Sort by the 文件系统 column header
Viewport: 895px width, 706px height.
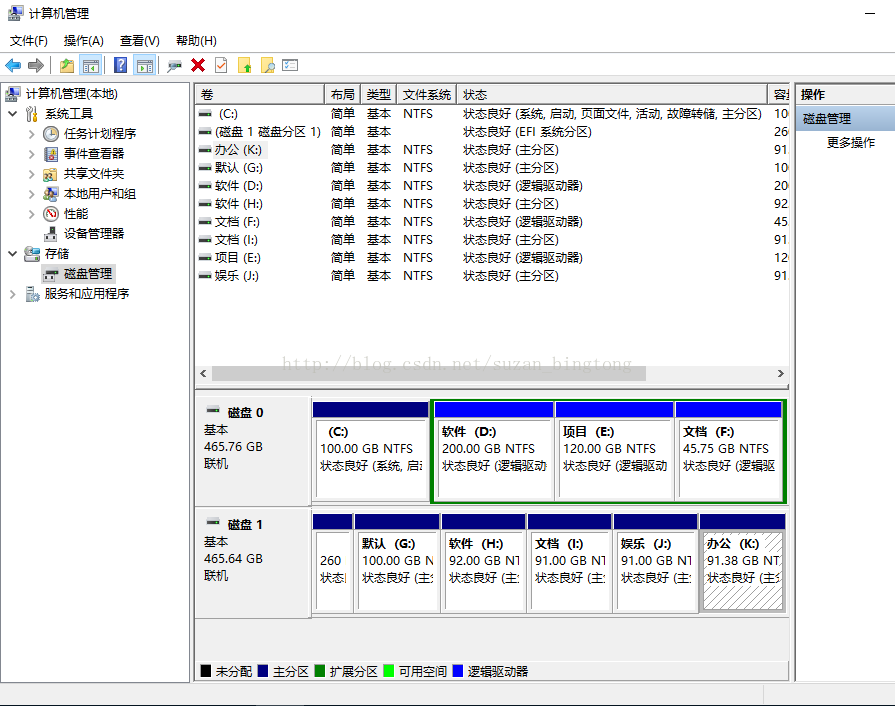click(426, 94)
